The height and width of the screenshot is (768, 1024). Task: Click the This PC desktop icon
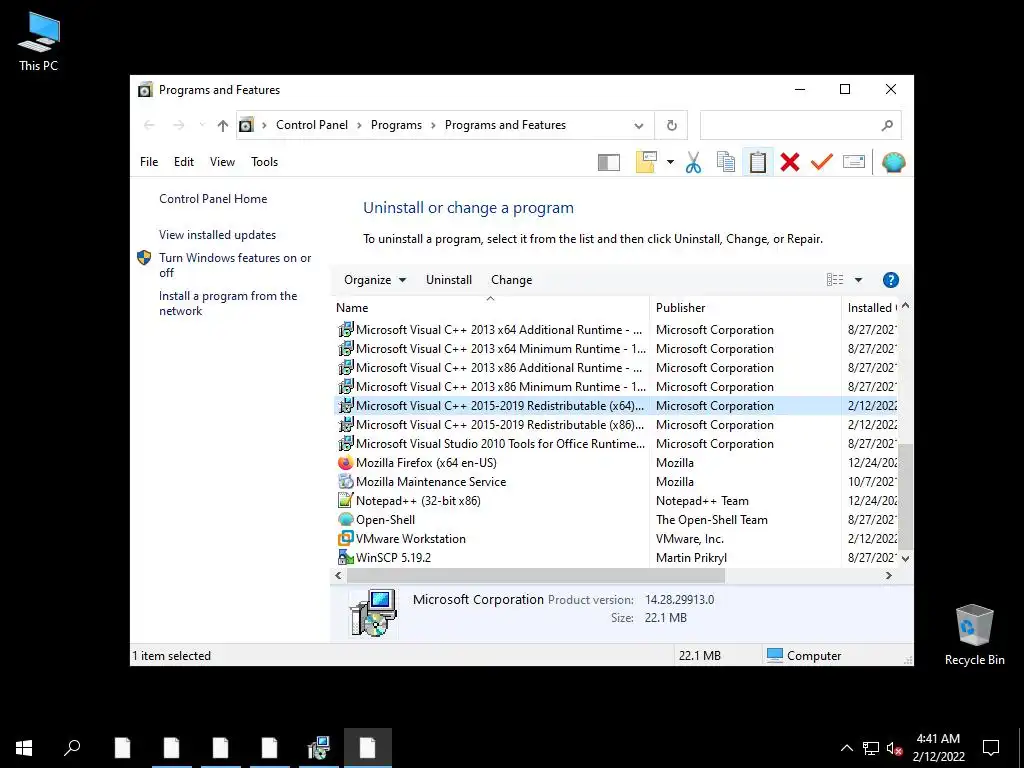tap(38, 41)
